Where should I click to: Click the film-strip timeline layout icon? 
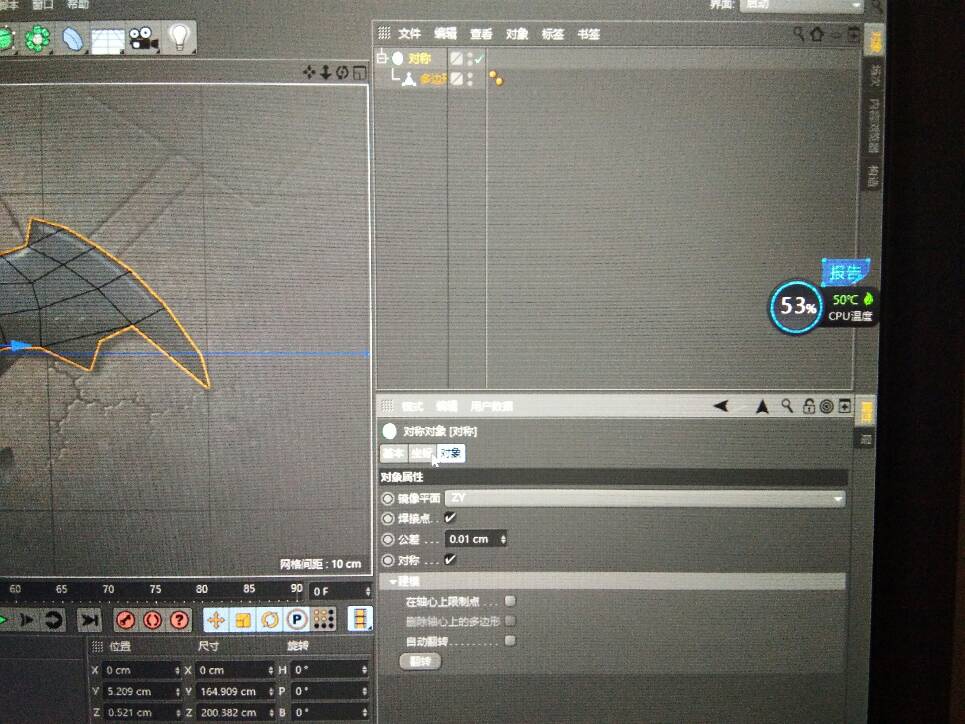360,618
